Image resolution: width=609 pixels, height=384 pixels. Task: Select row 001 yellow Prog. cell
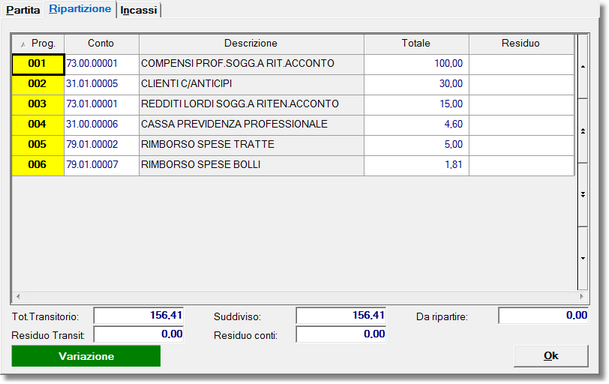38,64
